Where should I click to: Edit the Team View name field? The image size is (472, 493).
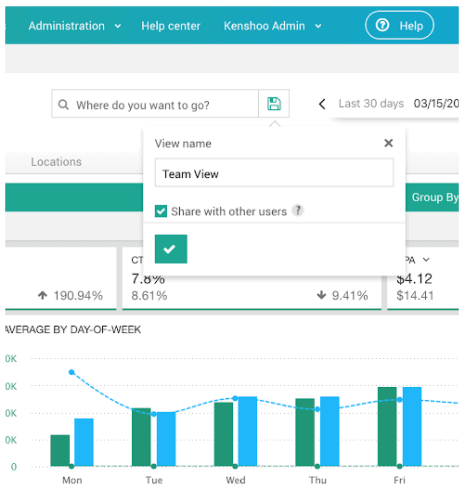click(x=274, y=173)
